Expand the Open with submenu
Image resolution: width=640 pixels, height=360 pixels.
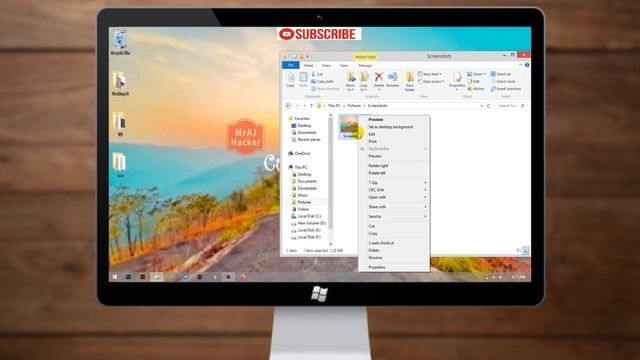(x=394, y=197)
